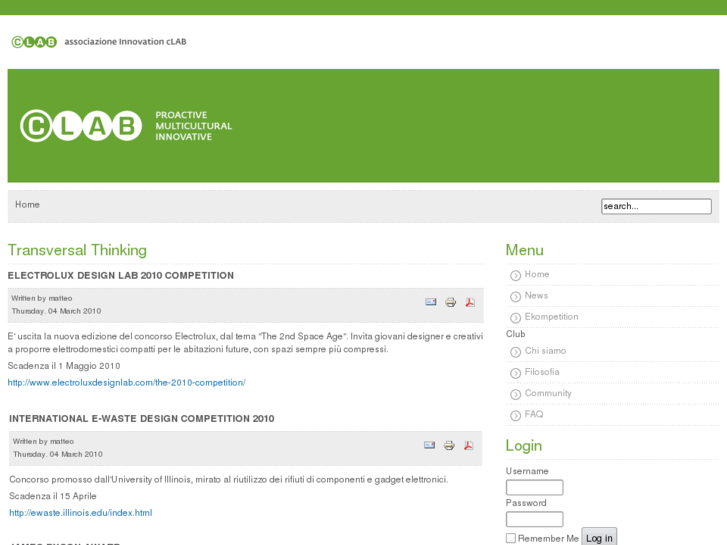Open the FAQ menu item
The height and width of the screenshot is (545, 727).
coord(534,414)
